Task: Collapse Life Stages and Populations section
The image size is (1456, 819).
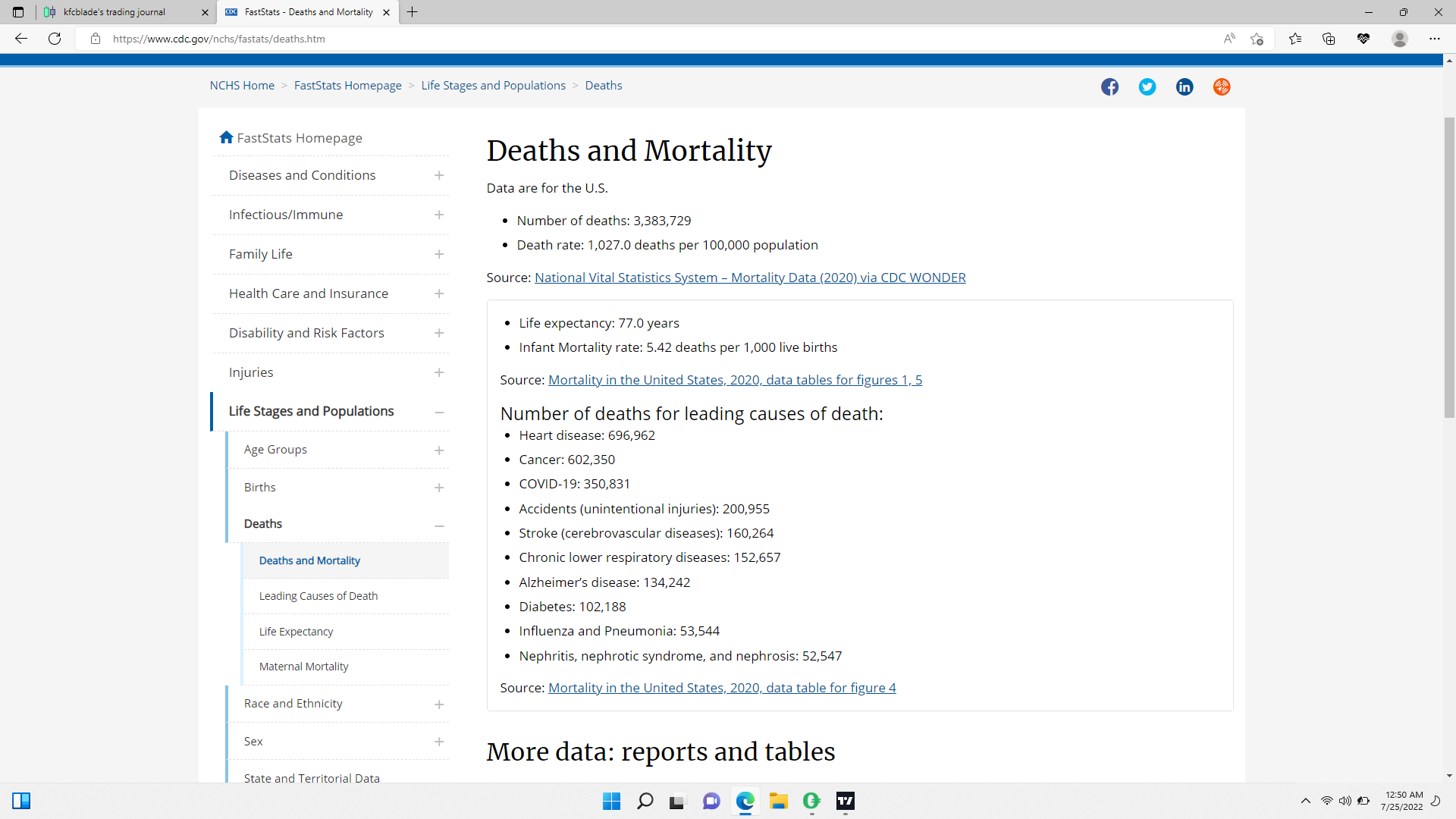Action: 439,412
